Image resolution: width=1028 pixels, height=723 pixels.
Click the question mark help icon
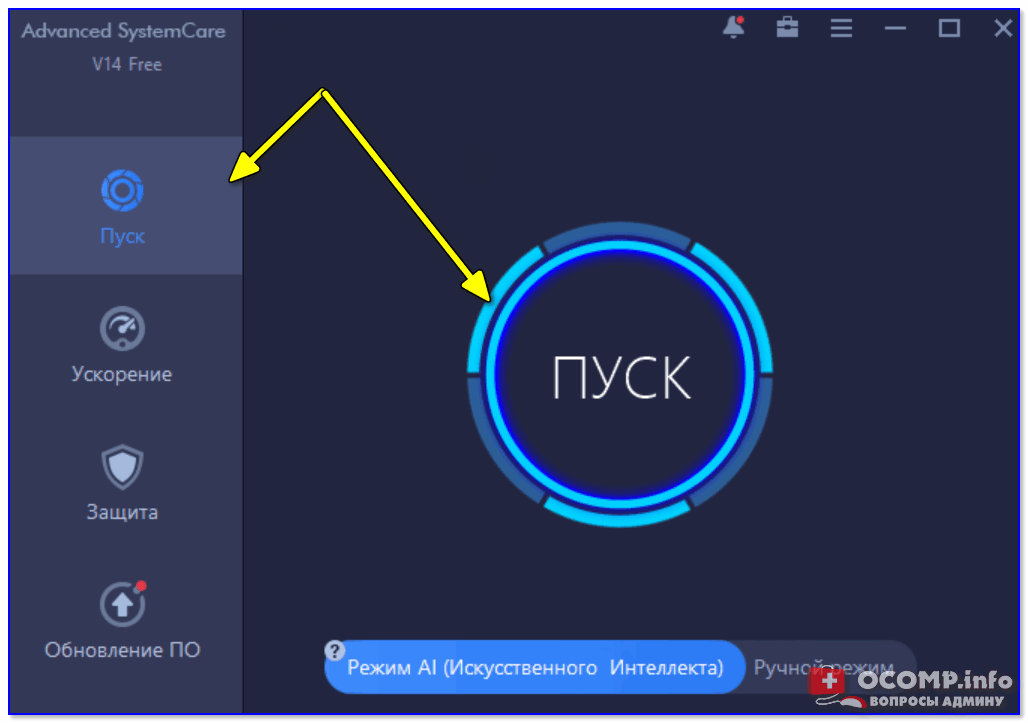(x=334, y=651)
